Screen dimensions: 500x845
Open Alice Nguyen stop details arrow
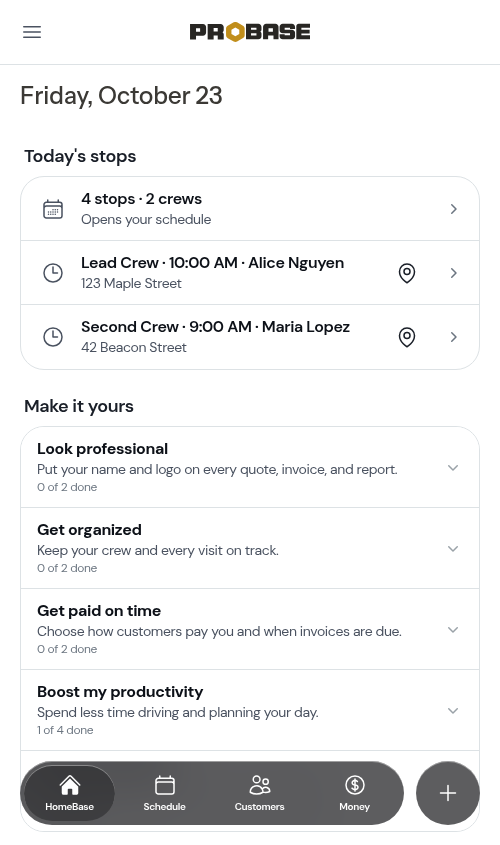tap(454, 273)
